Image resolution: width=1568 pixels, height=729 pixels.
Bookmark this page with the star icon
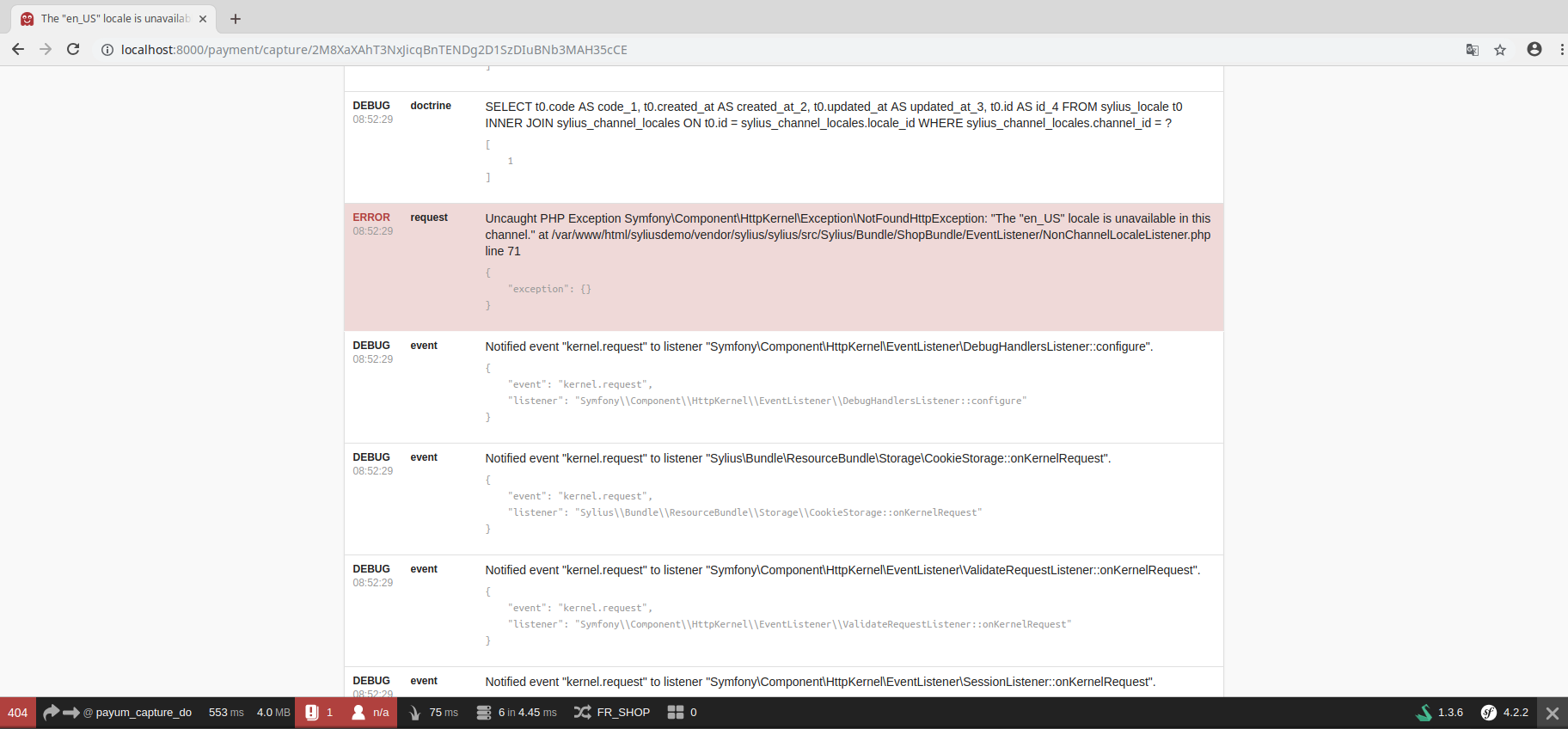(1500, 50)
